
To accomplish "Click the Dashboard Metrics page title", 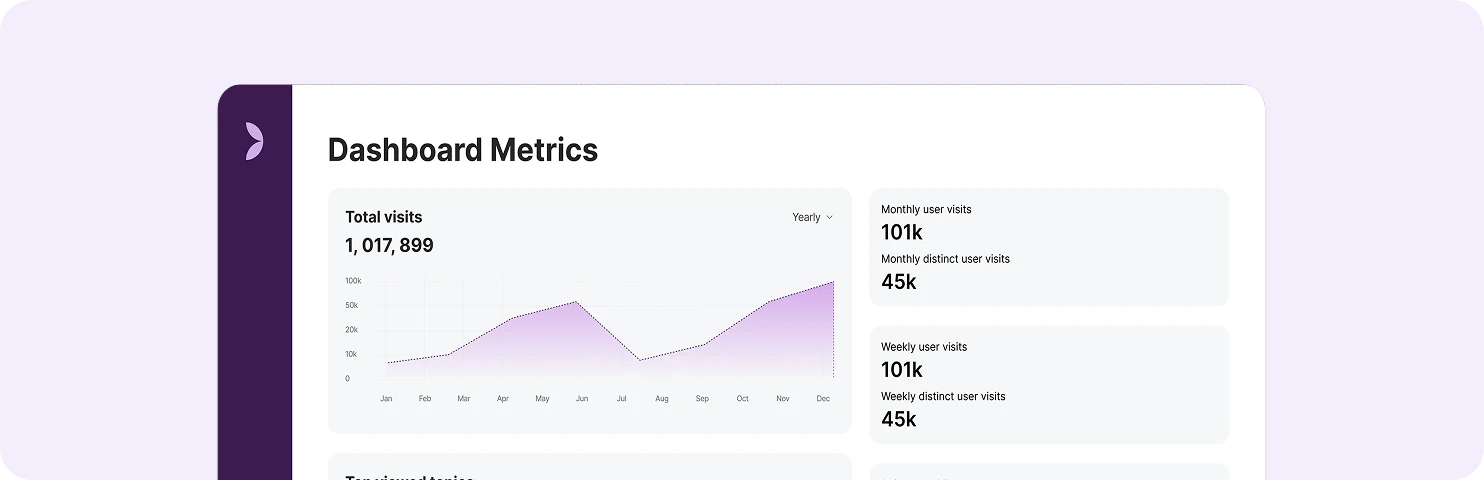I will 463,150.
